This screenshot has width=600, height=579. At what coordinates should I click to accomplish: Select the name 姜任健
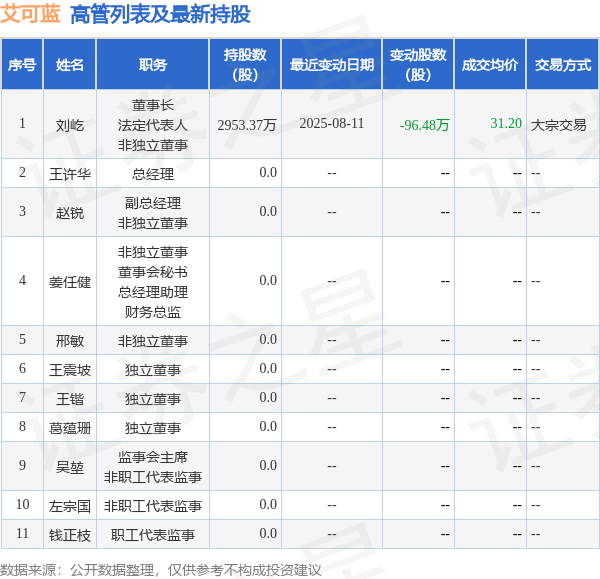(70, 282)
